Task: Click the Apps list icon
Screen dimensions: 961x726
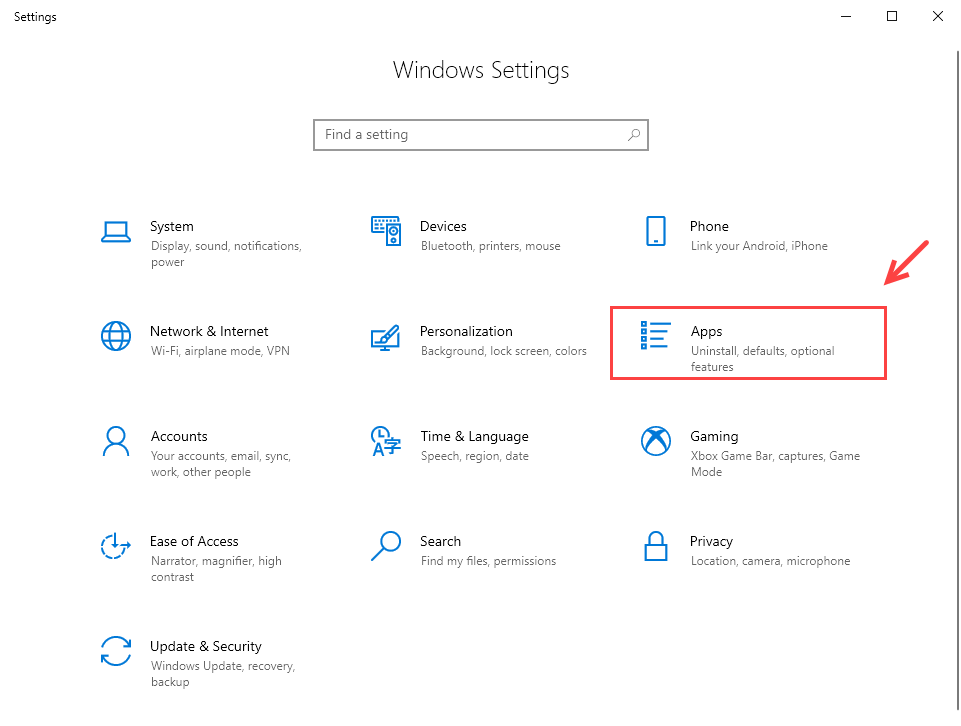Action: pos(656,336)
